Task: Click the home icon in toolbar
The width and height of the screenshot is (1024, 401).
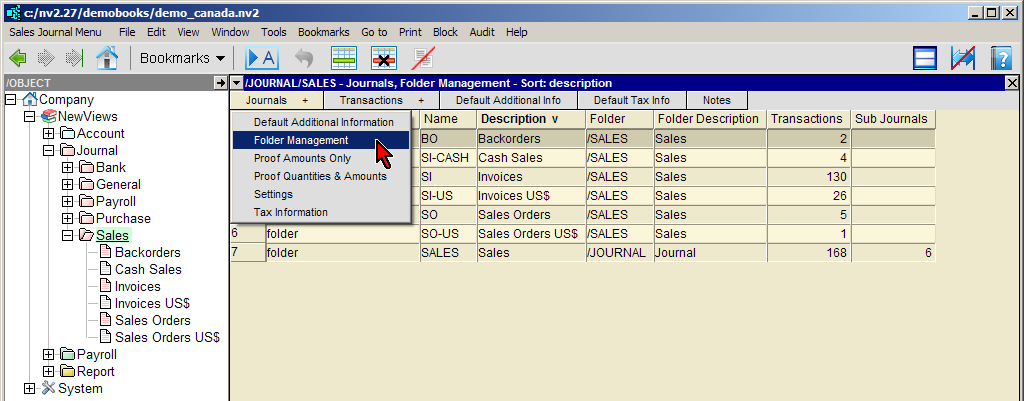Action: 106,58
